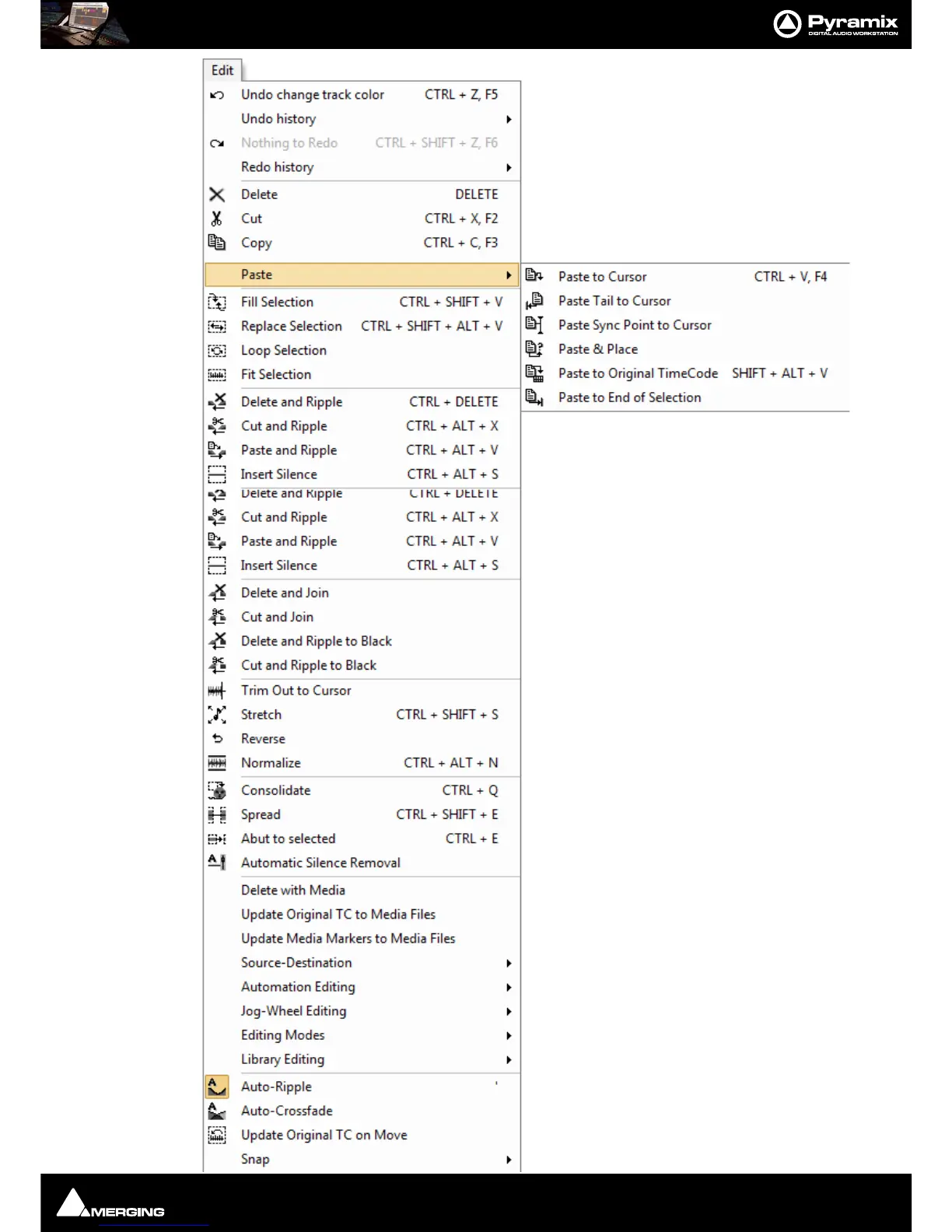This screenshot has height=1232, width=952.
Task: Click the Paste to Original TimeCode icon
Action: tap(534, 373)
